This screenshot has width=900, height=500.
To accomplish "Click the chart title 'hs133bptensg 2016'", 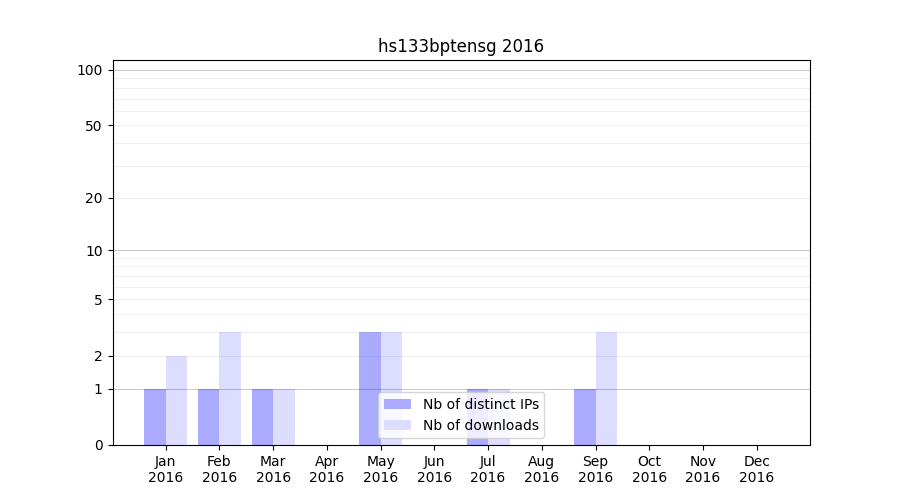I will coord(461,46).
